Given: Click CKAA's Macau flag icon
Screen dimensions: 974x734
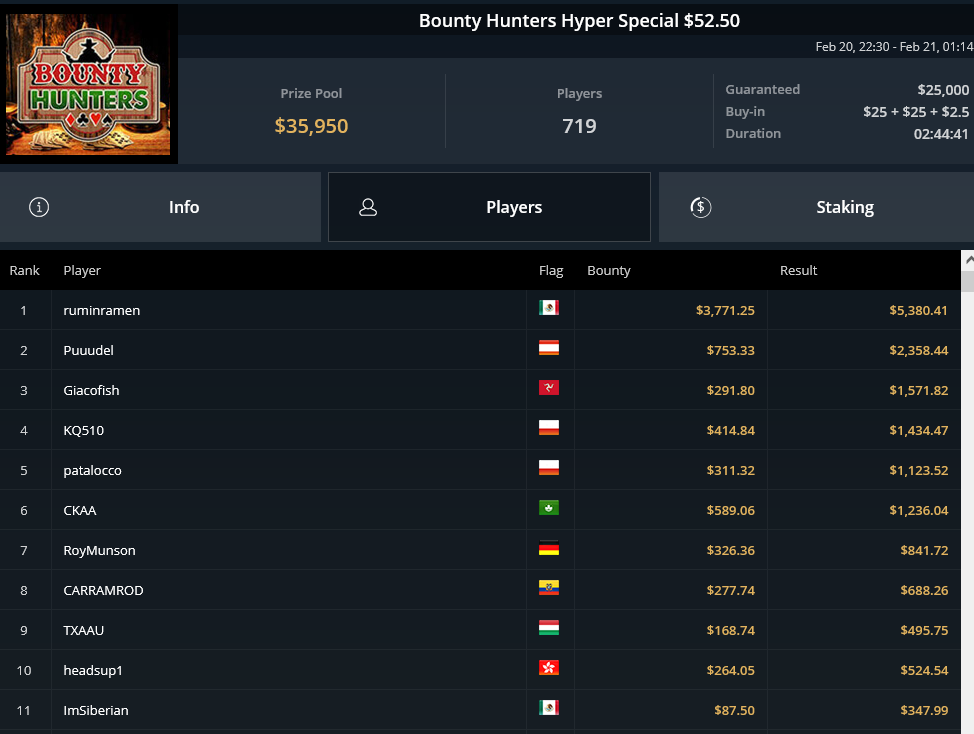Looking at the screenshot, I should pos(548,507).
